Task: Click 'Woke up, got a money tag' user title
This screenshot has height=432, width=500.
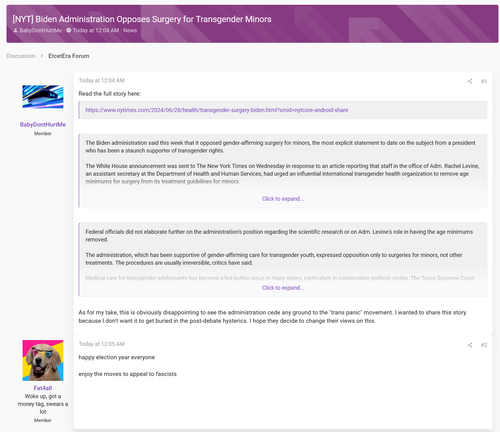Action: pos(43,404)
